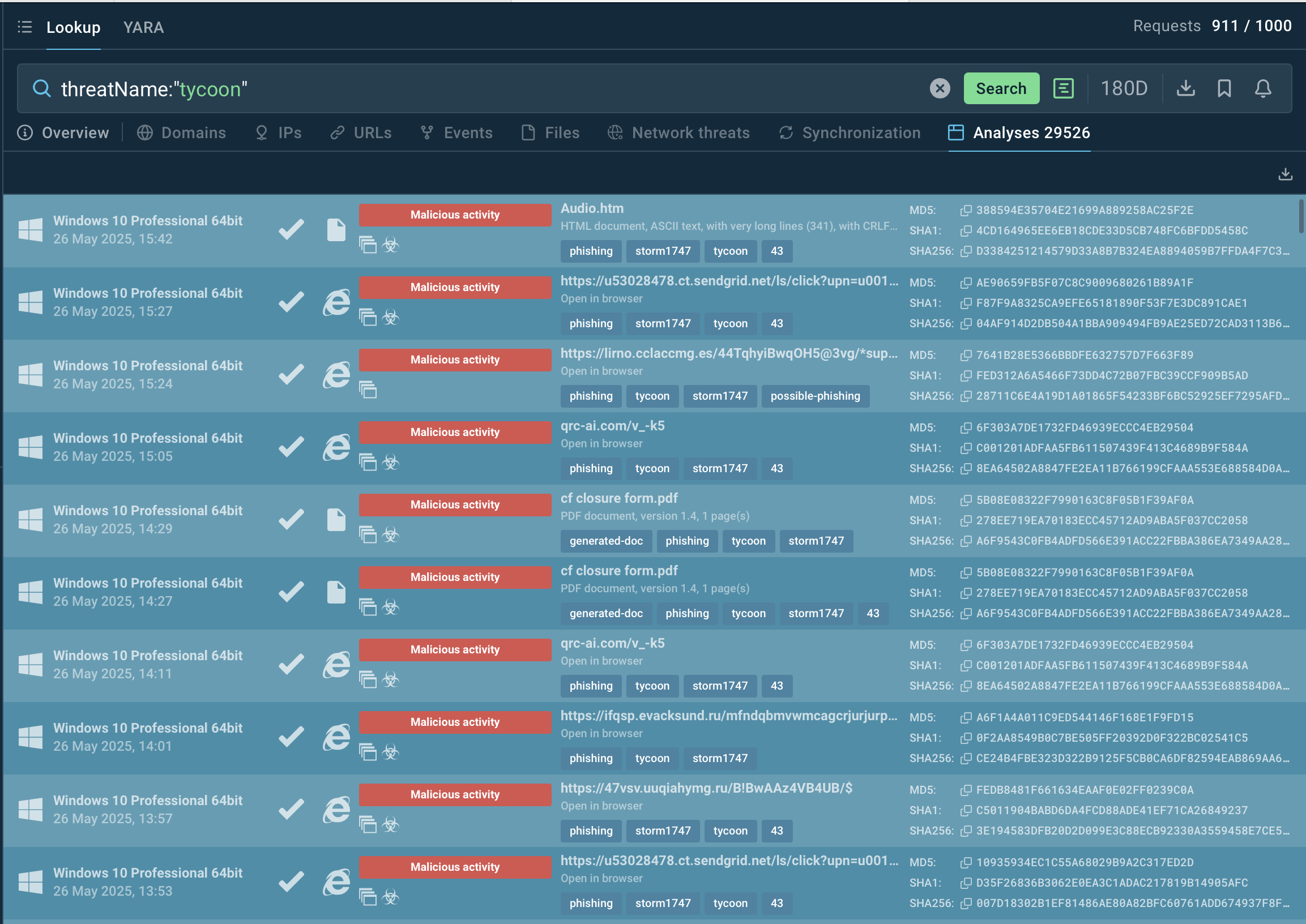Click the biohazard icon in the 13:53 row
The image size is (1306, 924).
390,897
